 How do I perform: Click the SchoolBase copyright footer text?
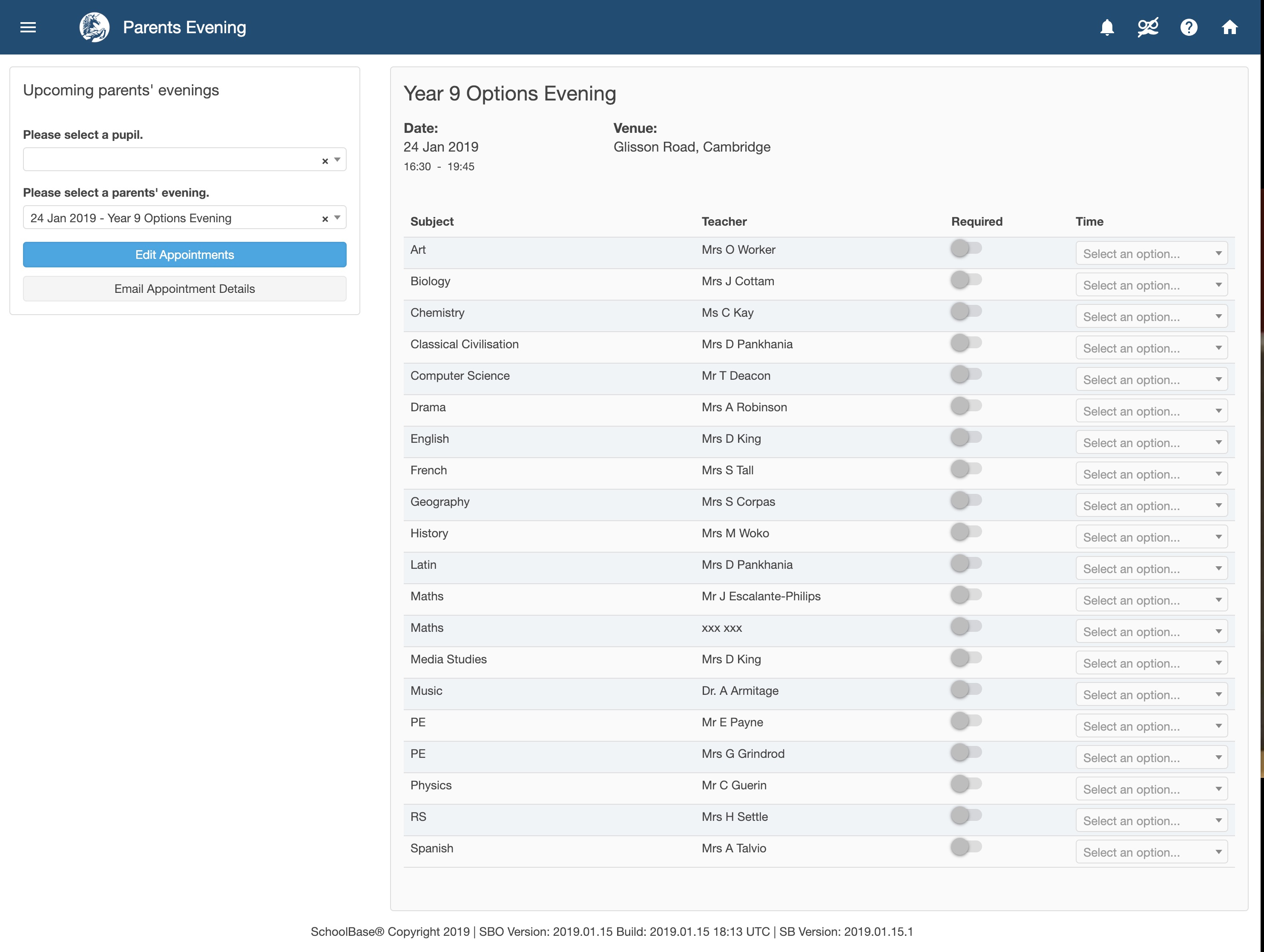tap(612, 932)
